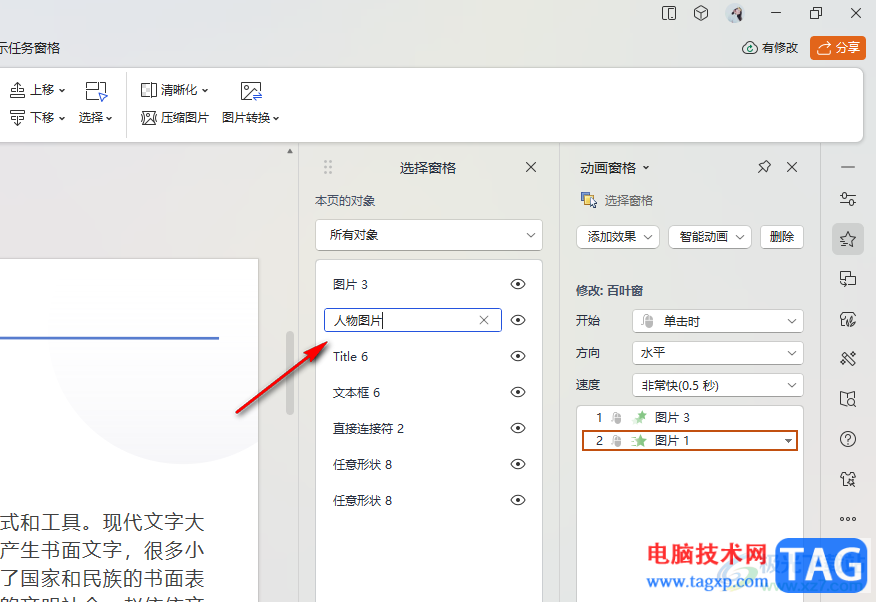Image resolution: width=876 pixels, height=602 pixels.
Task: Open the Picture Convert (图片转换) icon
Action: [x=251, y=92]
